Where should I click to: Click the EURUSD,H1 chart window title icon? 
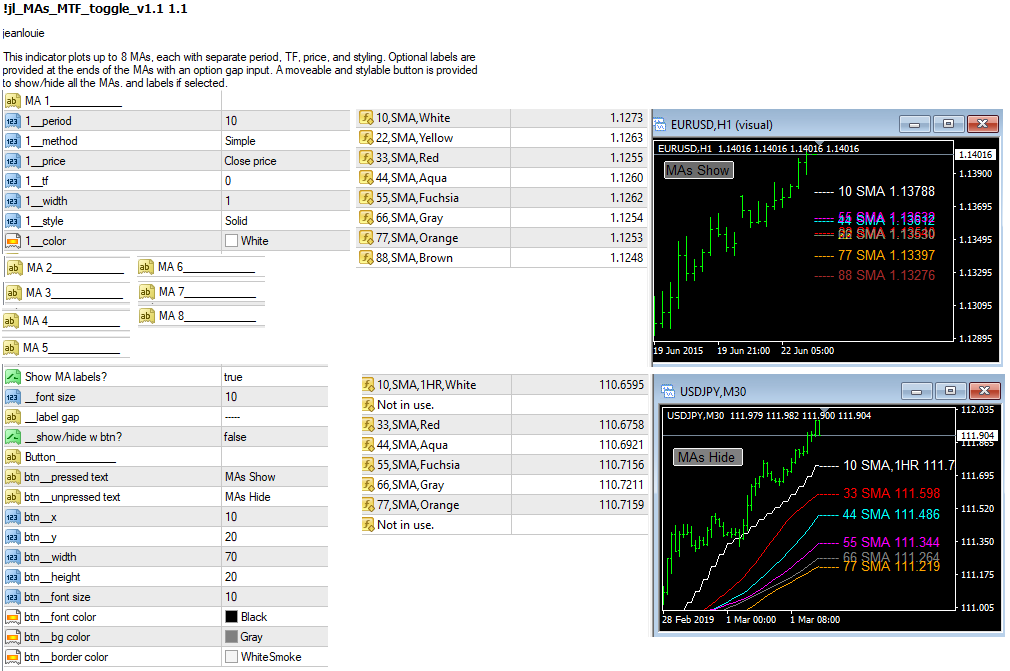[x=660, y=125]
